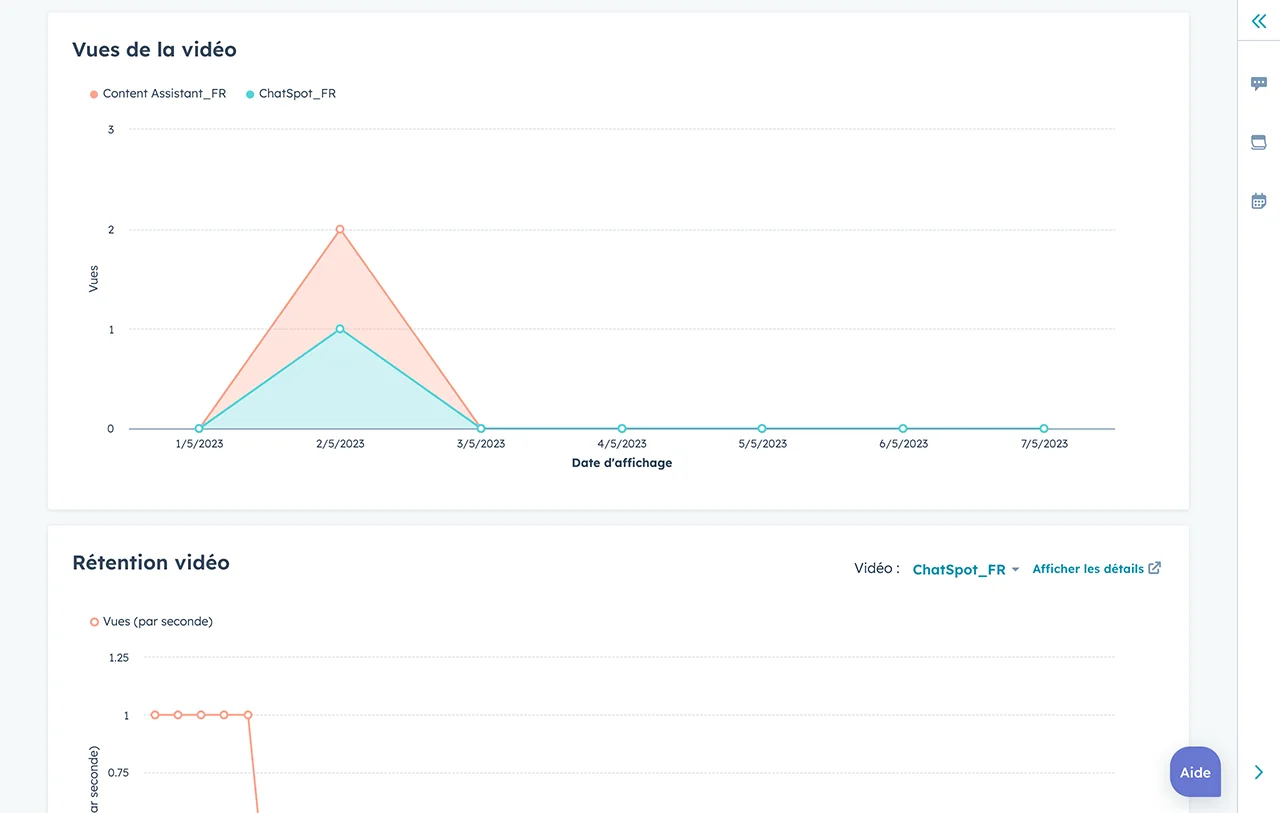Toggle Vues (par seconde) legend label

pos(157,621)
